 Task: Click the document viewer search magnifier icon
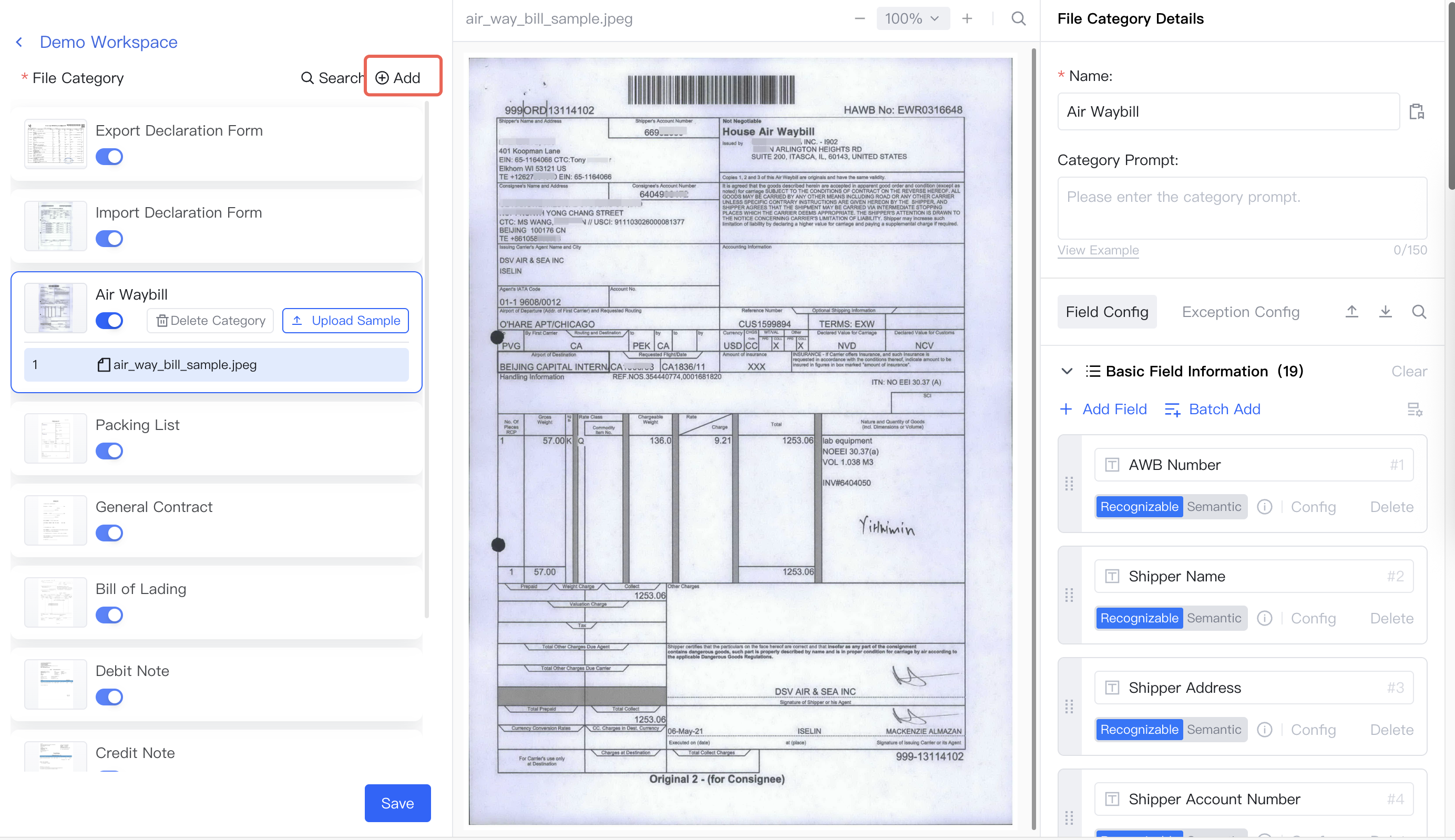(1018, 18)
